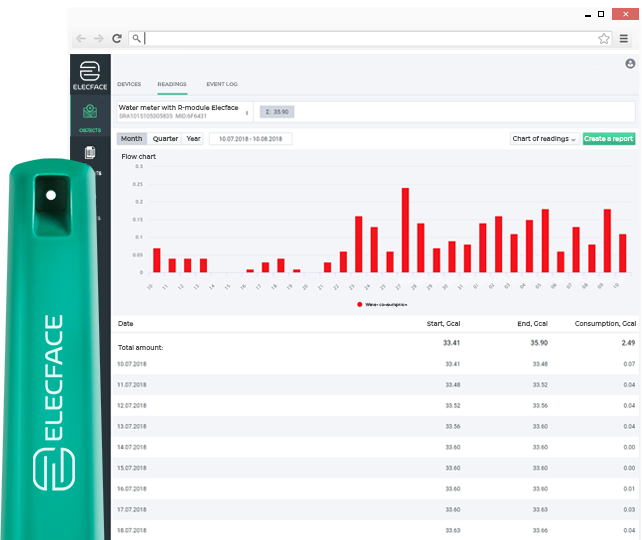Open the water meter device selector
The height and width of the screenshot is (540, 642).
coord(184,112)
